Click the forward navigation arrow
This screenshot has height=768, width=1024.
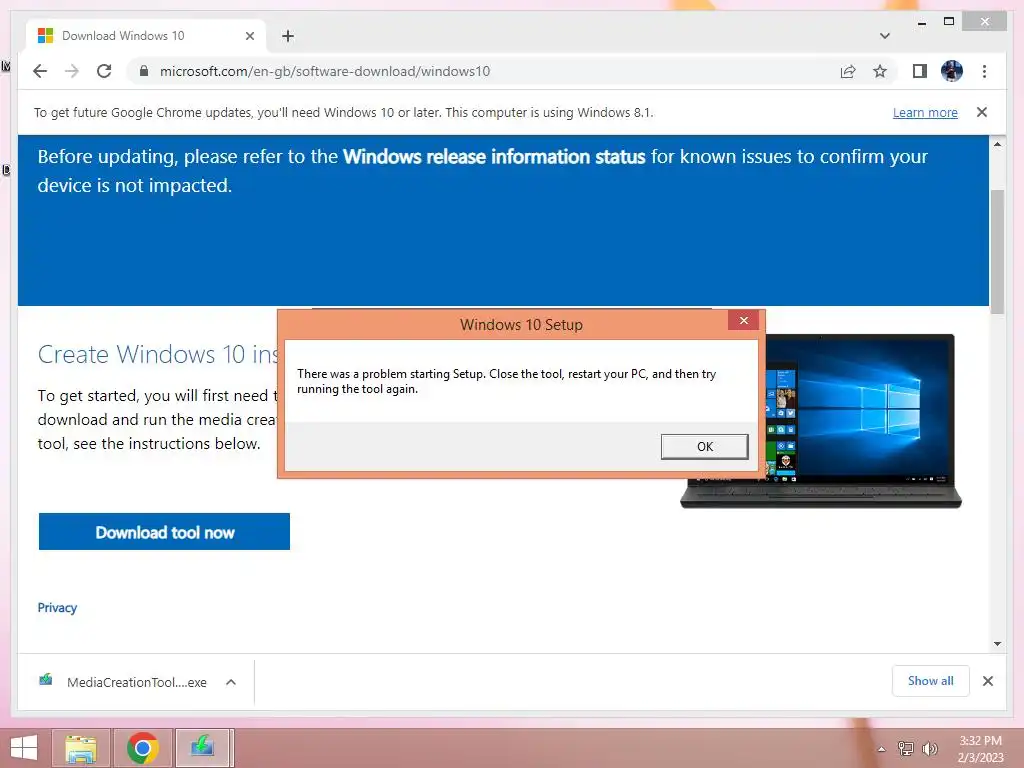point(72,71)
